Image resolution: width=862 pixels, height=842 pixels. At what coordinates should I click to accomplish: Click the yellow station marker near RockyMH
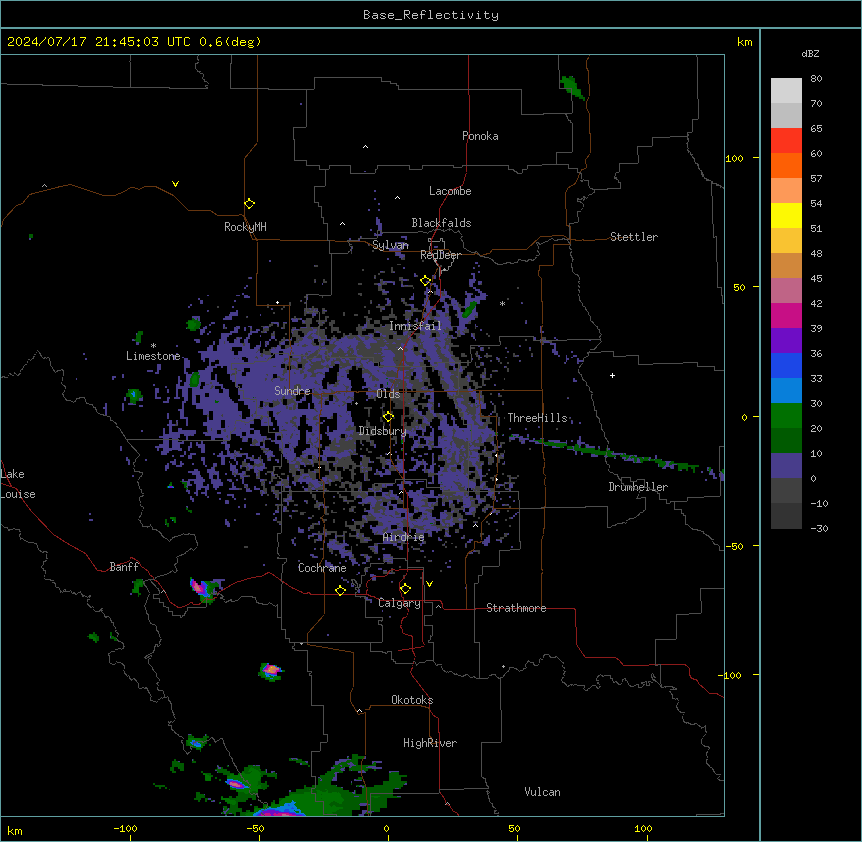pos(249,204)
